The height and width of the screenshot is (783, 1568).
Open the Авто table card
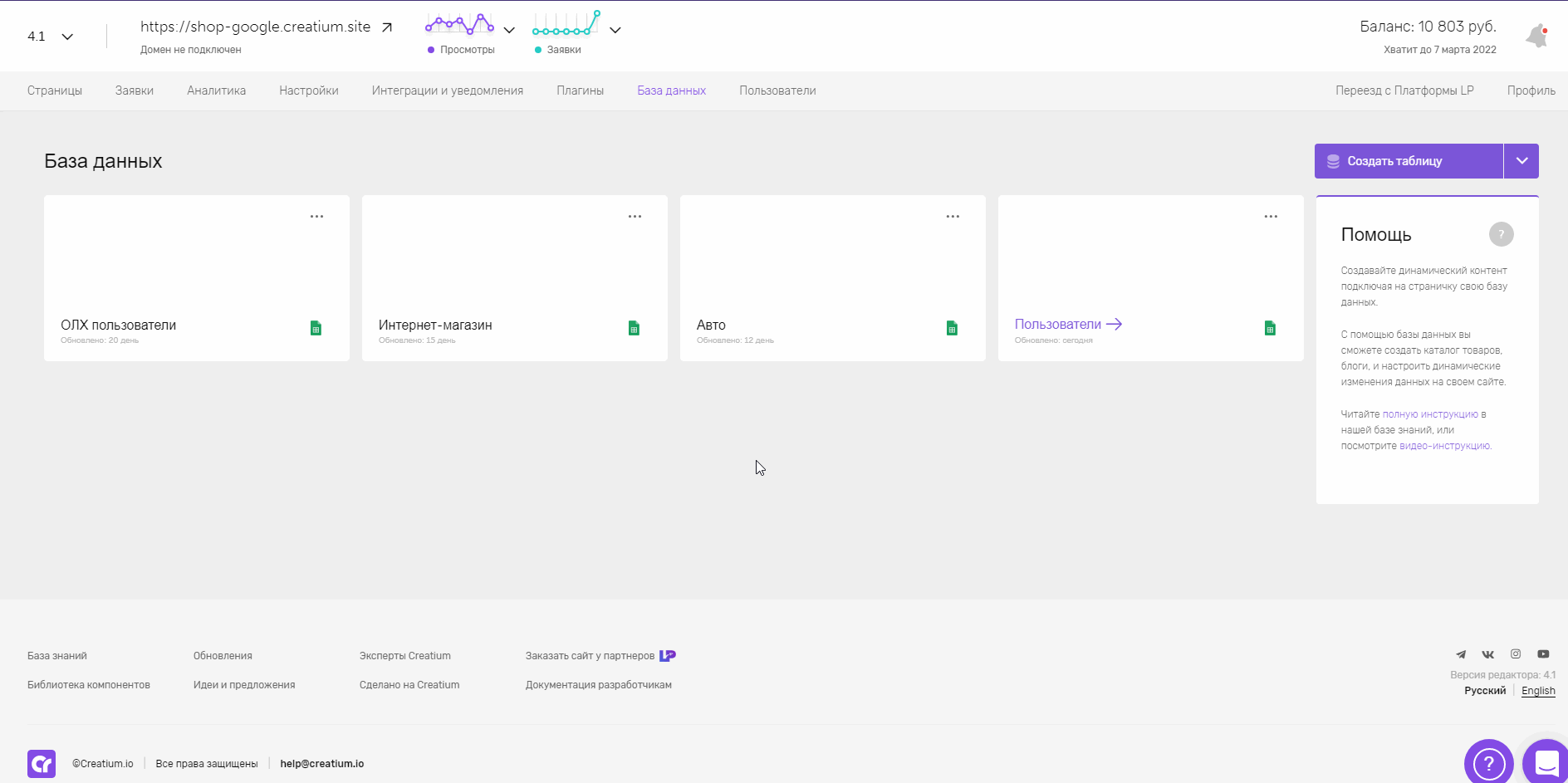click(x=833, y=278)
